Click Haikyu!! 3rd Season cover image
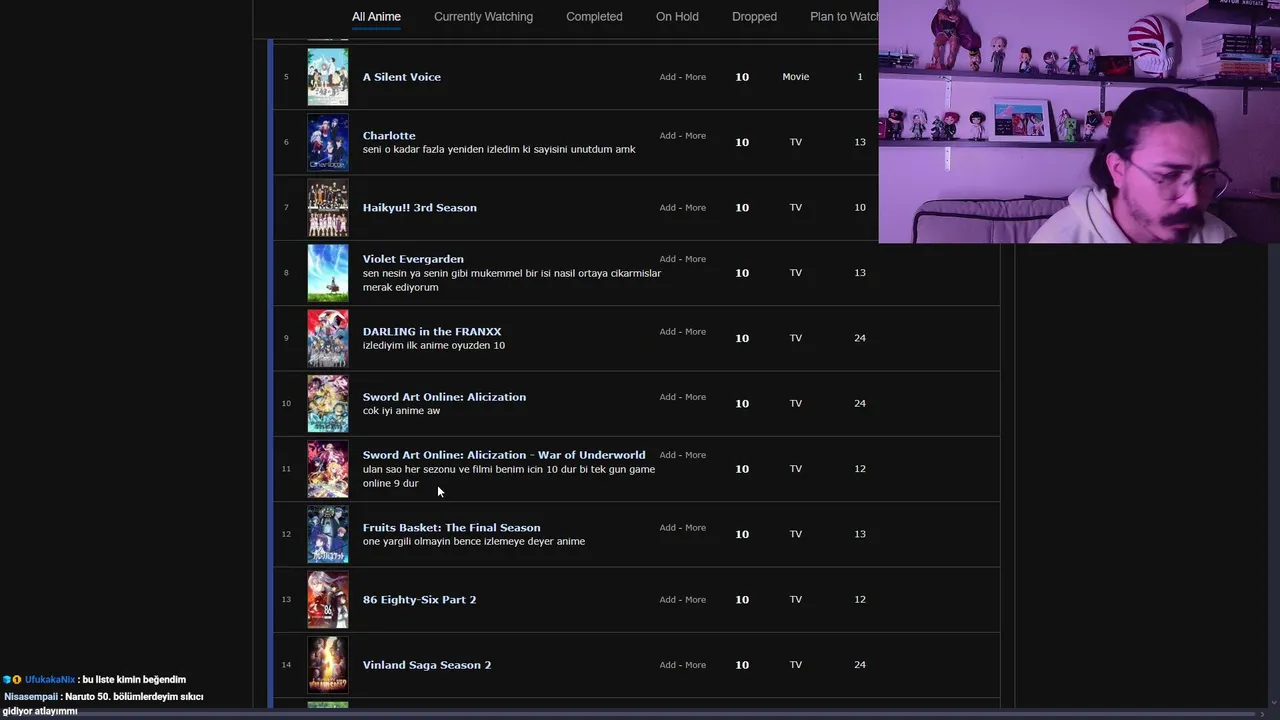1280x720 pixels. point(328,207)
